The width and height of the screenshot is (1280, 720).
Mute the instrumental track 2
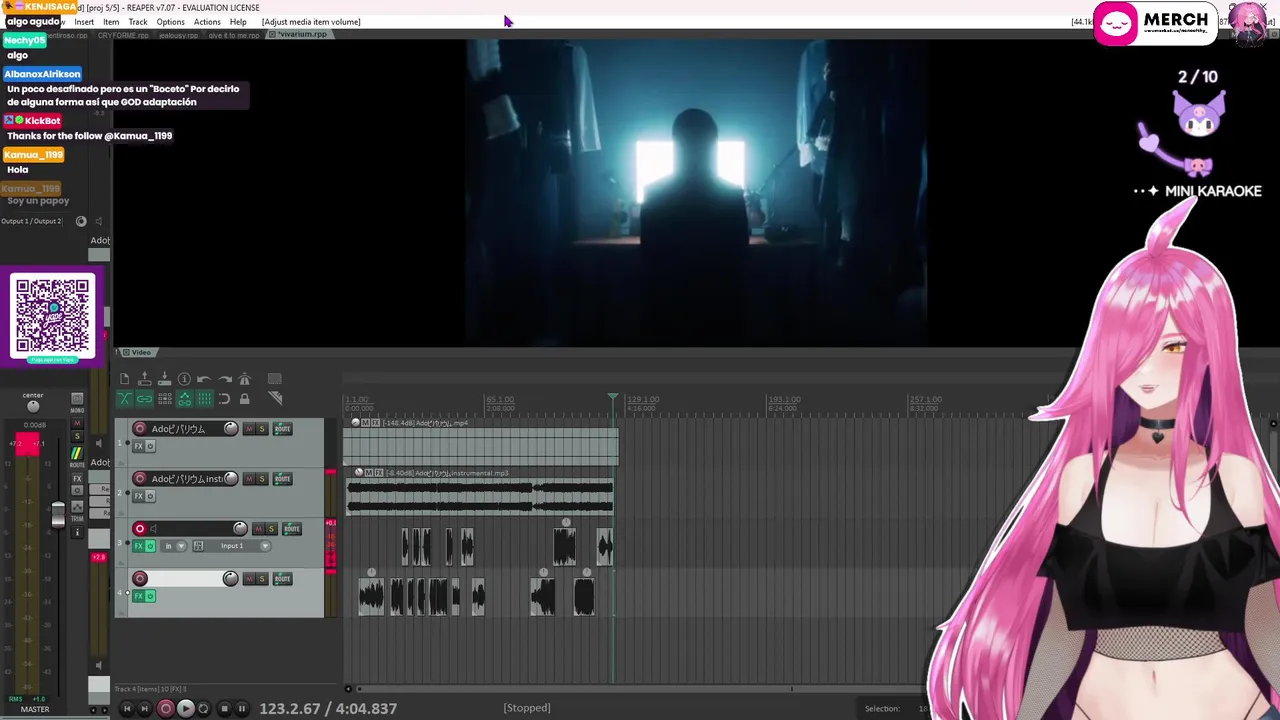pos(250,479)
